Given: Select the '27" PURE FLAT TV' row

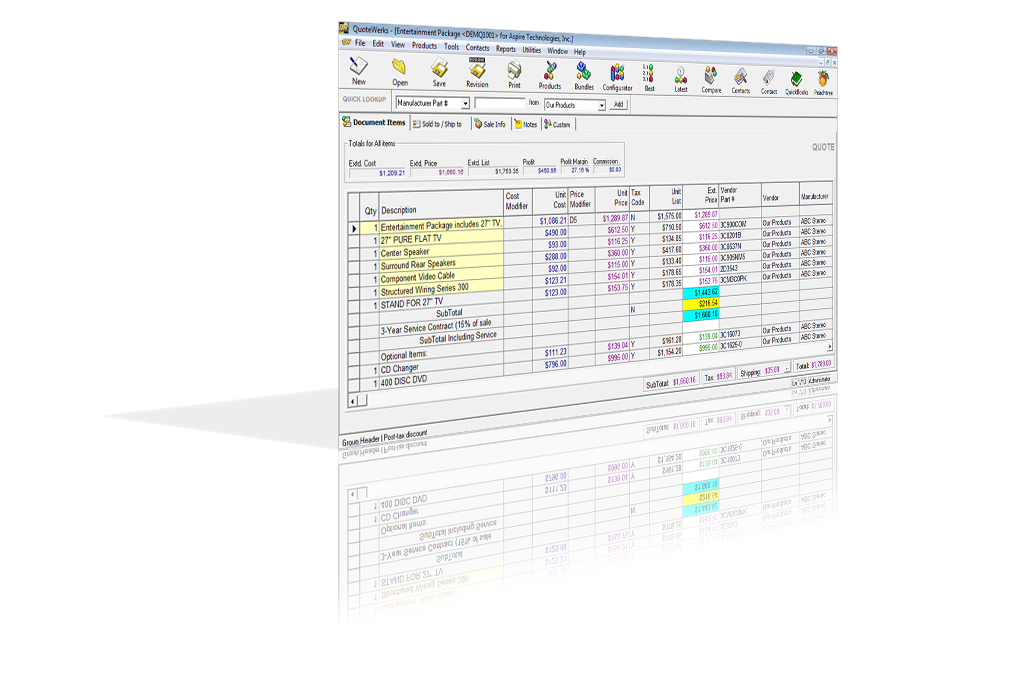Looking at the screenshot, I should tap(441, 237).
